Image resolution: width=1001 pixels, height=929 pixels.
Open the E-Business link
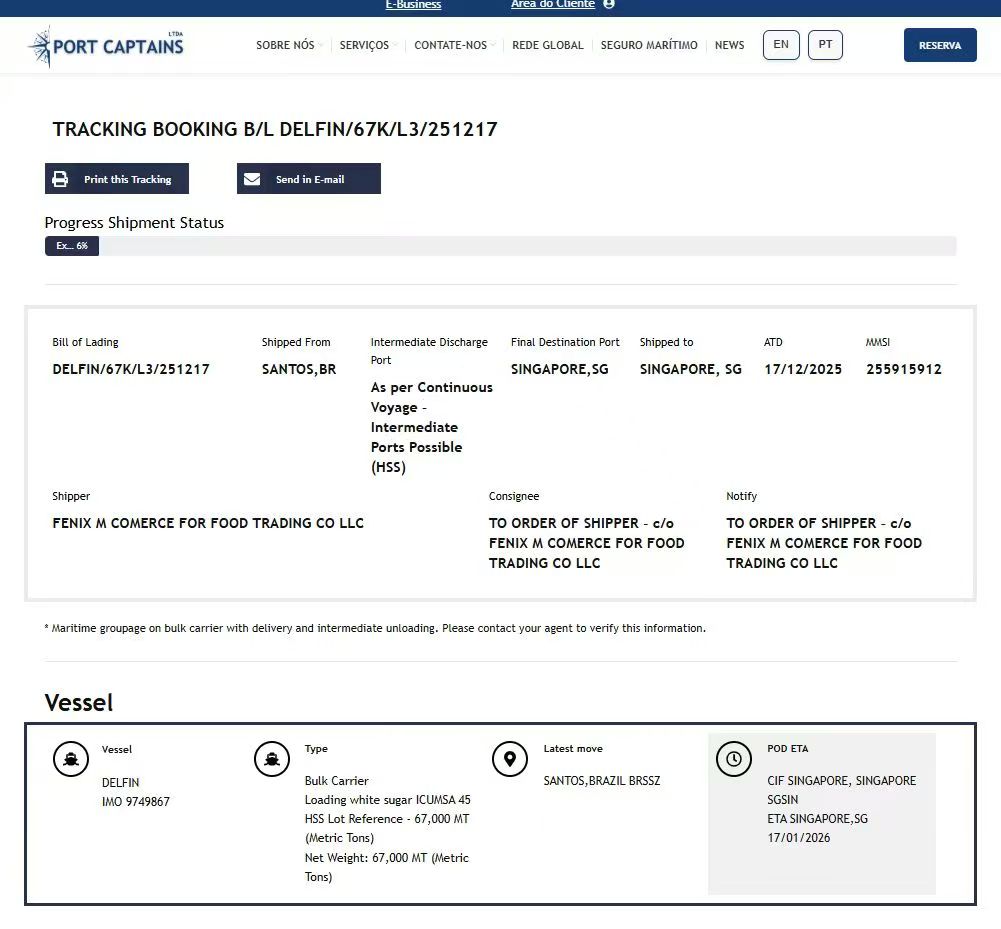point(413,5)
